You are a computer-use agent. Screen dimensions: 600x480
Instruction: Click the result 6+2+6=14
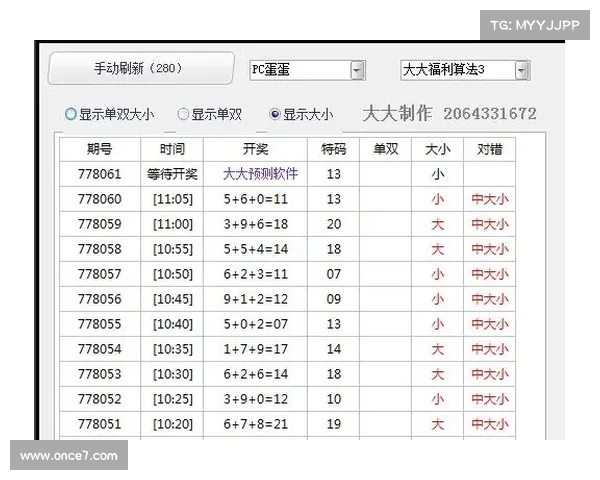(256, 374)
